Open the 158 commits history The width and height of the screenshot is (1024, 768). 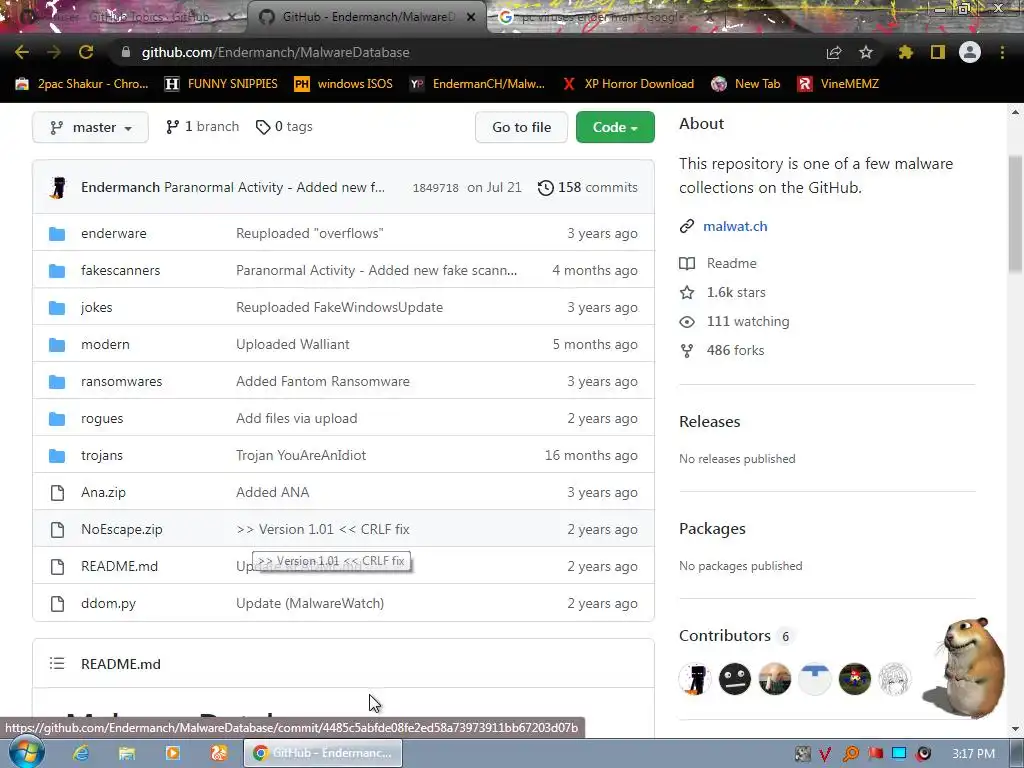(x=587, y=187)
